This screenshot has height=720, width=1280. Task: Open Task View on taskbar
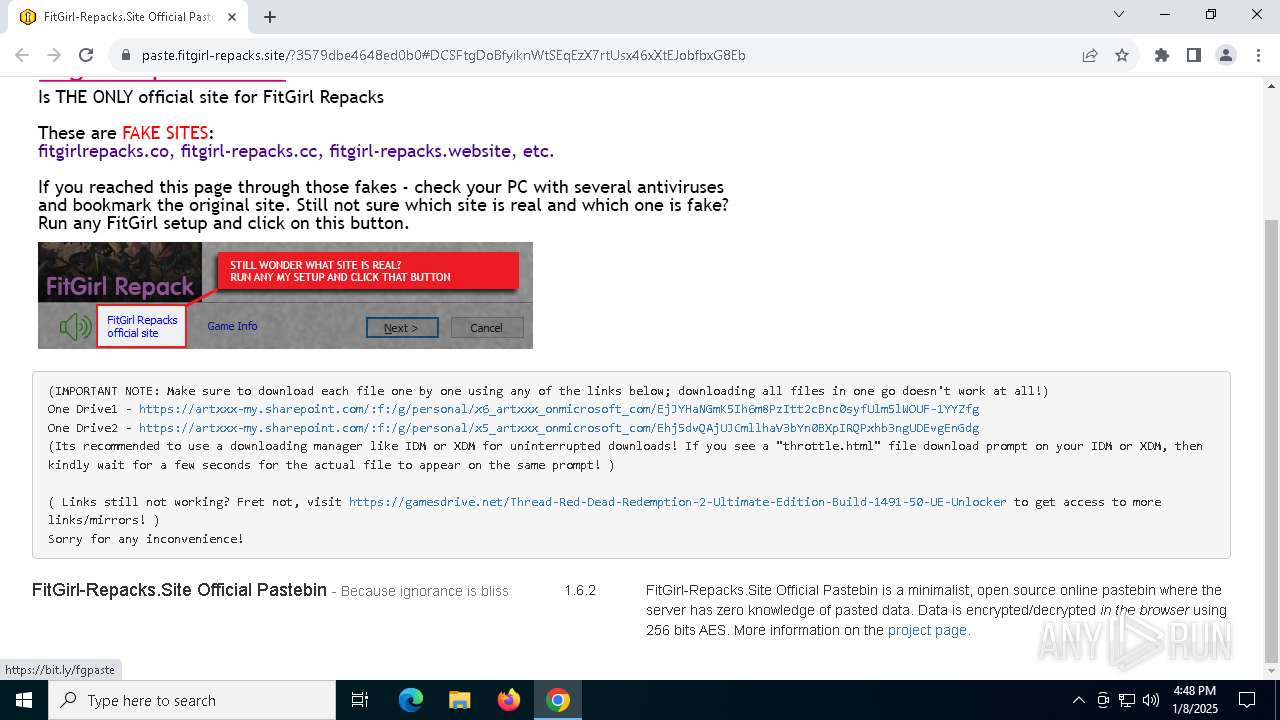(x=360, y=700)
